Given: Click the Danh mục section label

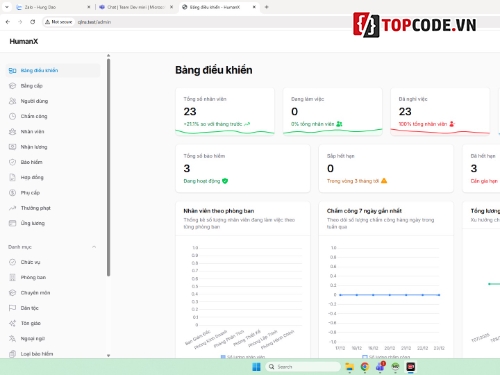Looking at the screenshot, I should 20,247.
